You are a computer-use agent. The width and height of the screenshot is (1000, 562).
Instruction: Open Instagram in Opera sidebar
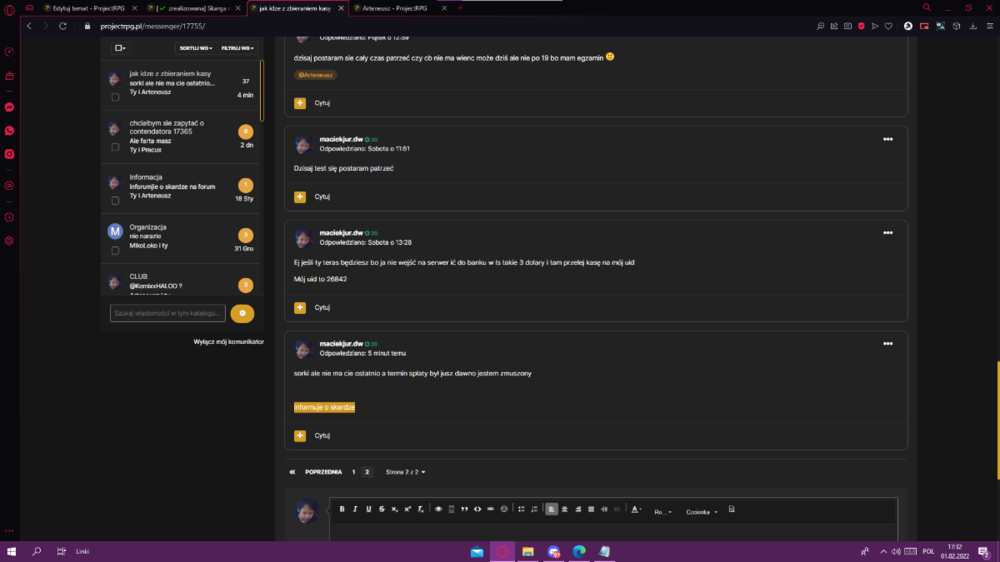click(10, 154)
